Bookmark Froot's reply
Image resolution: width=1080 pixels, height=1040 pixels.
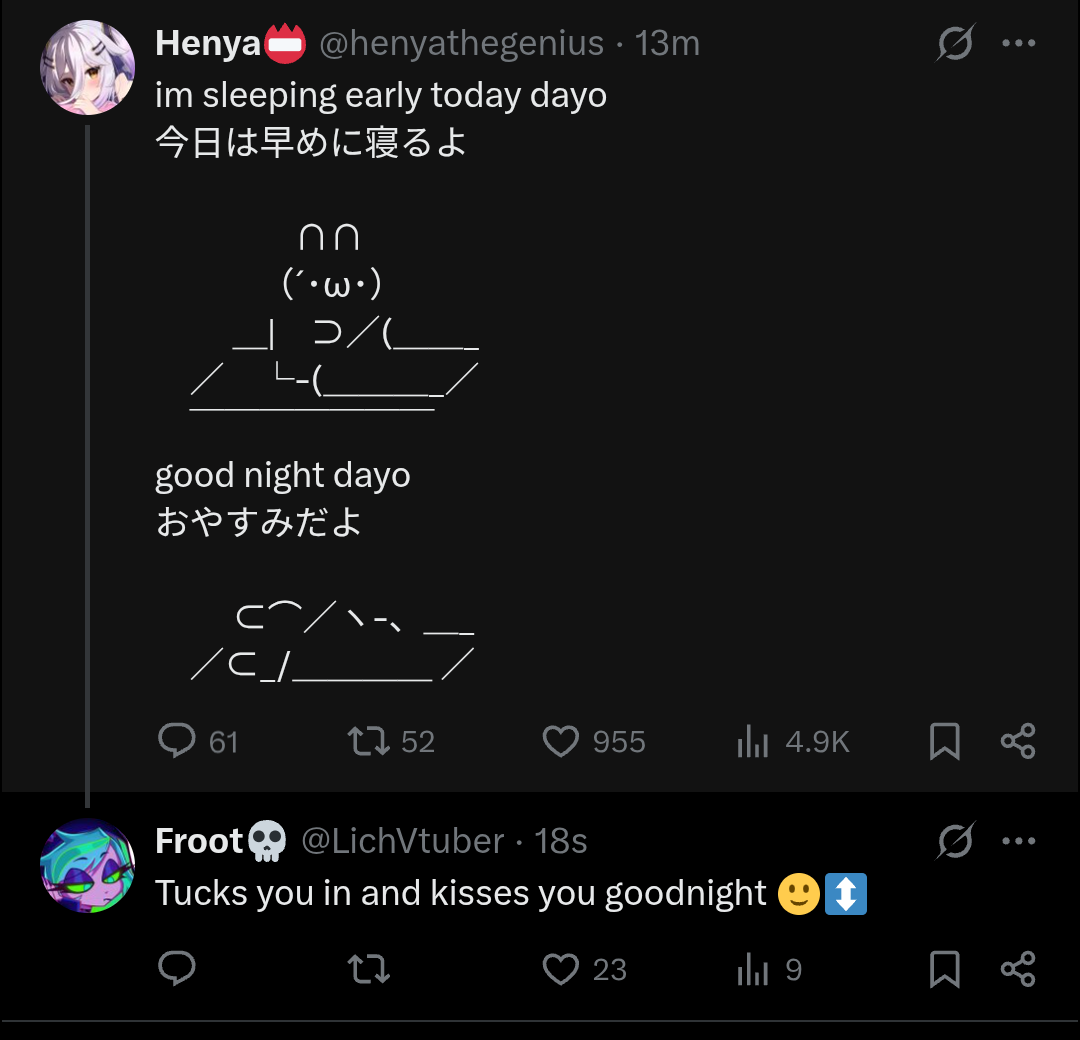[x=945, y=969]
